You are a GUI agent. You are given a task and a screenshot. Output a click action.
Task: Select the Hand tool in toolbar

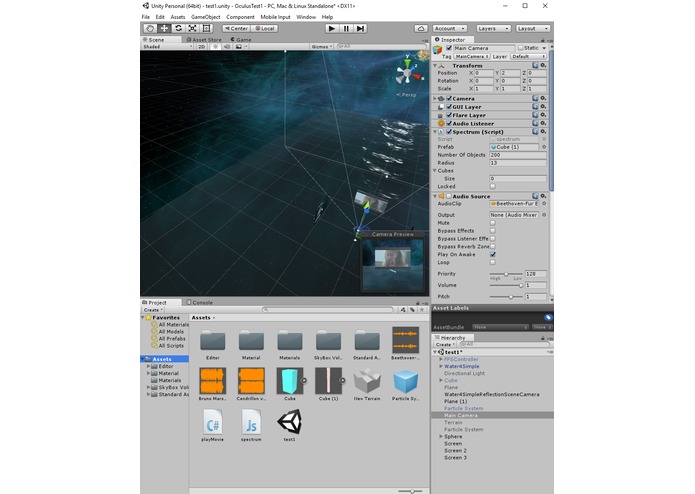tap(150, 28)
